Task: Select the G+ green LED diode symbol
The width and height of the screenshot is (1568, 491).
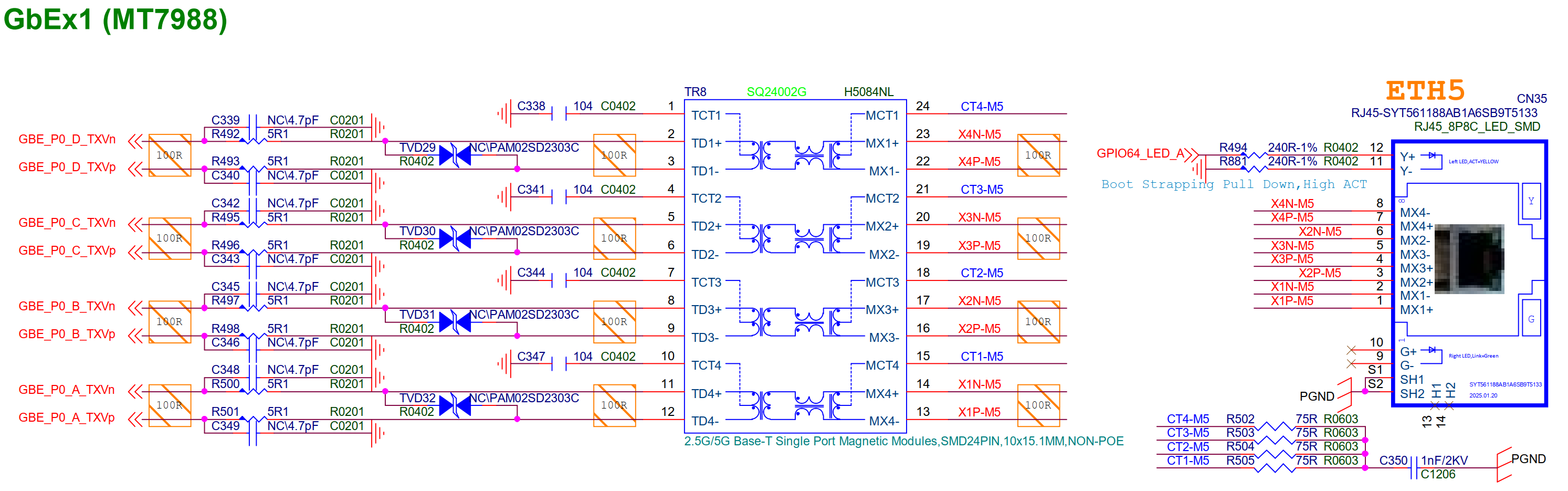Action: 1432,350
